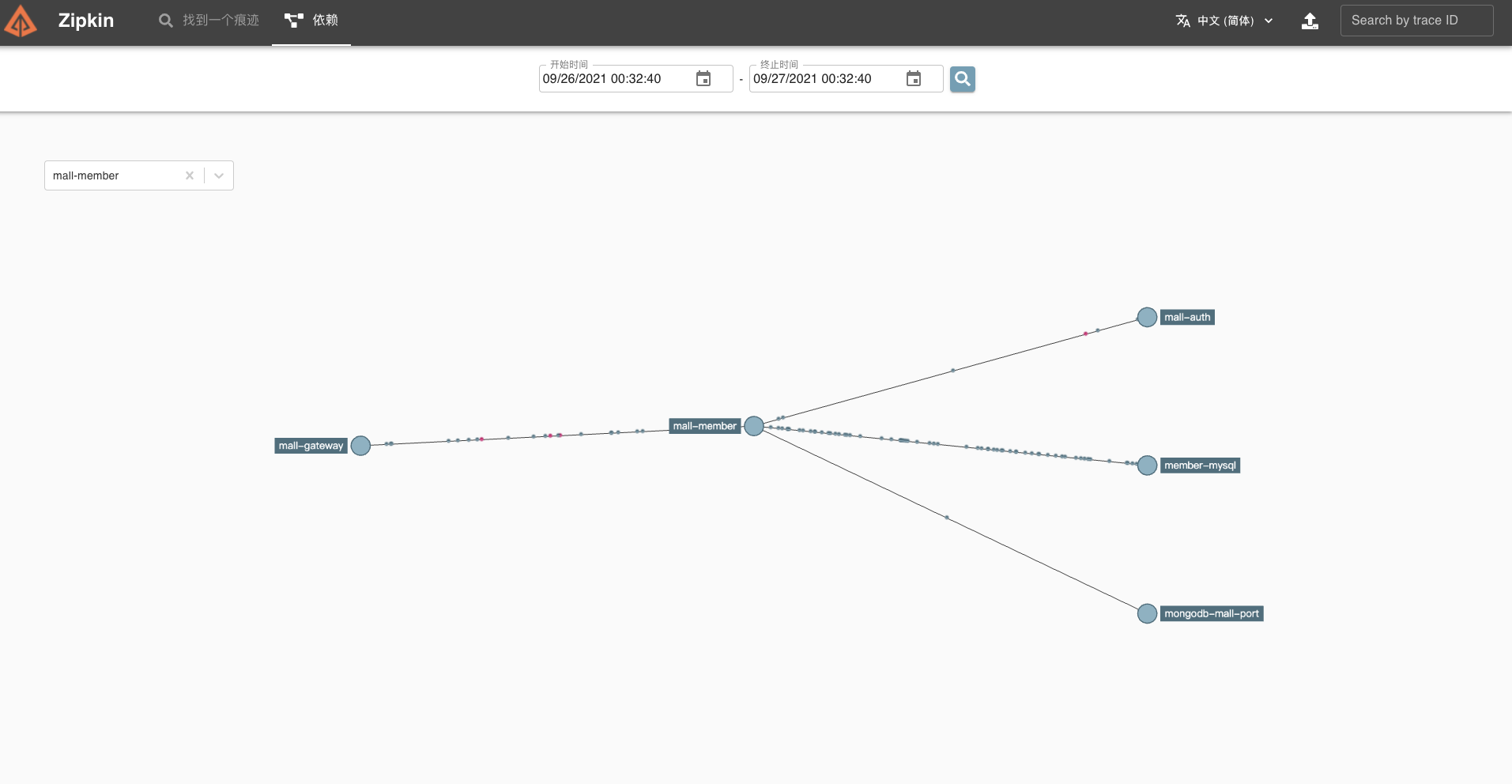This screenshot has height=784, width=1512.
Task: Click the mall-auth node label
Action: point(1187,317)
